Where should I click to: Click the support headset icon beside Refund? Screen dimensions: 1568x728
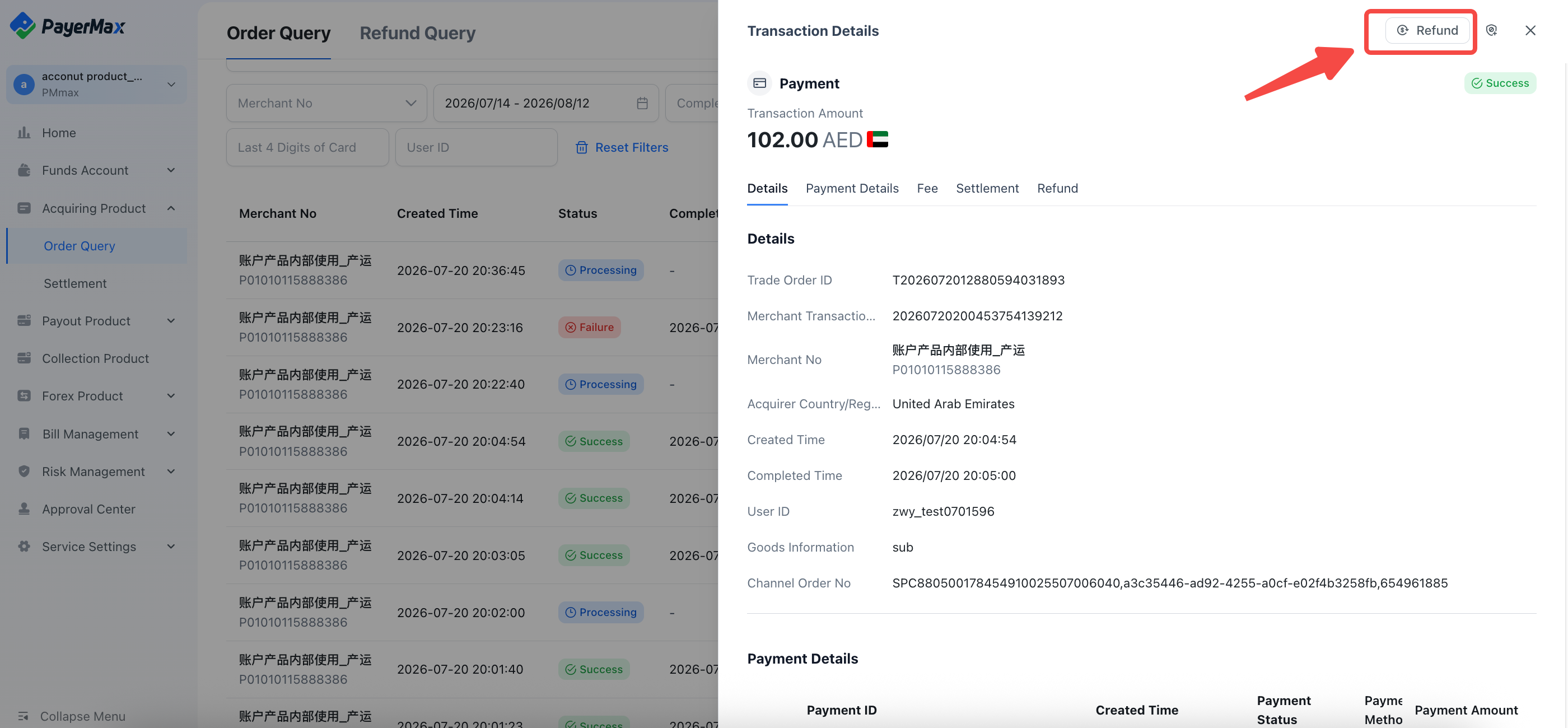point(1491,30)
